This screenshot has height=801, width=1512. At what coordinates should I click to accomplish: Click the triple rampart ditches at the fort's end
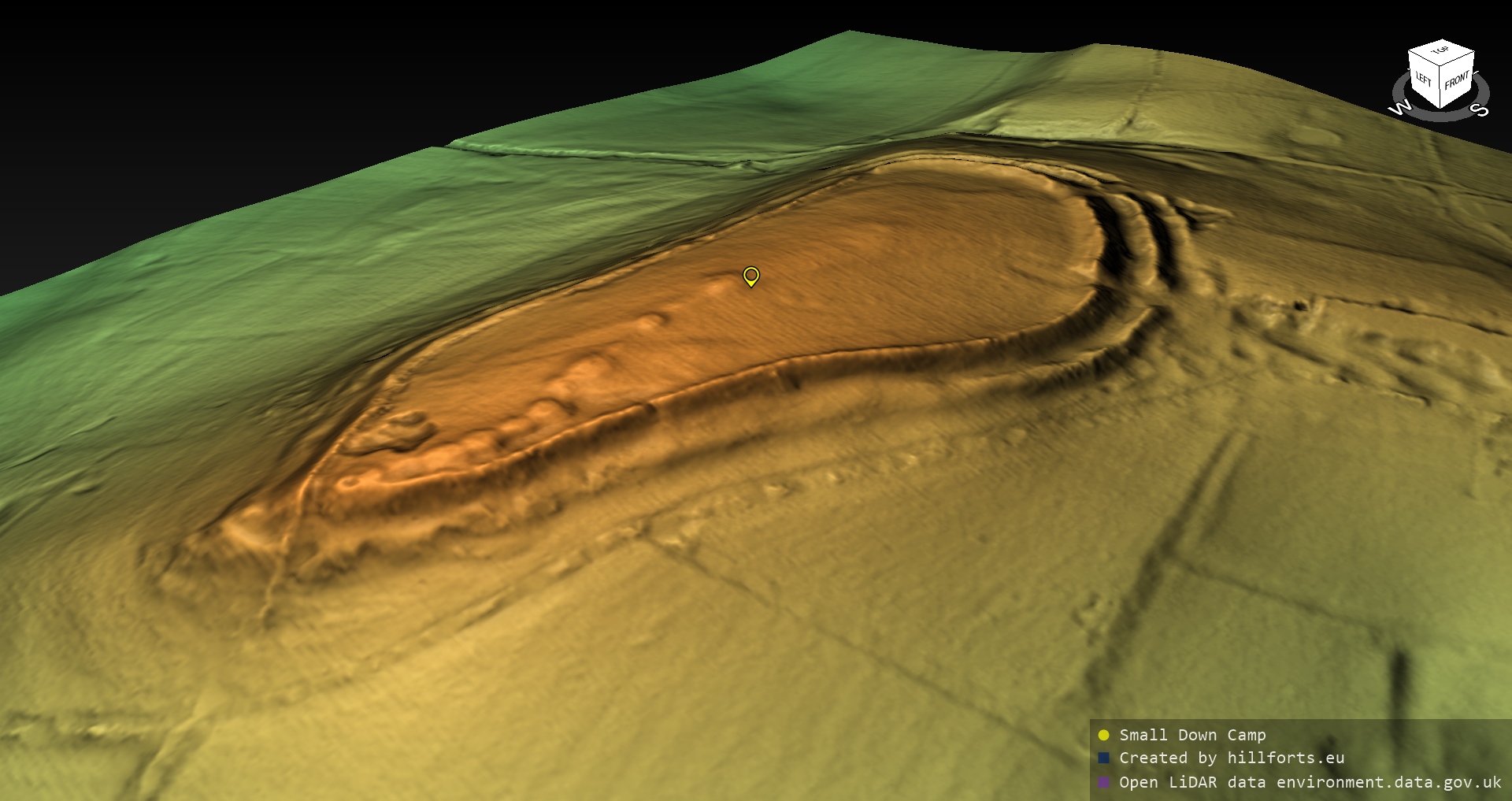1142,236
